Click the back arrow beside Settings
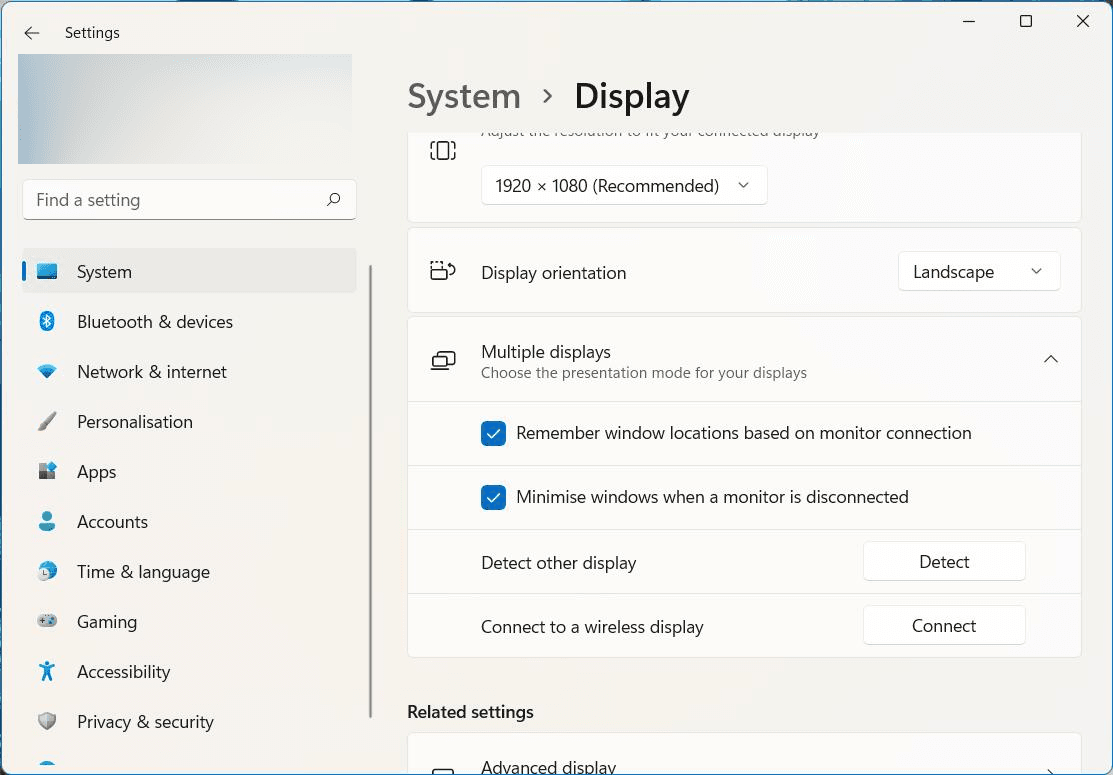1113x775 pixels. (31, 33)
